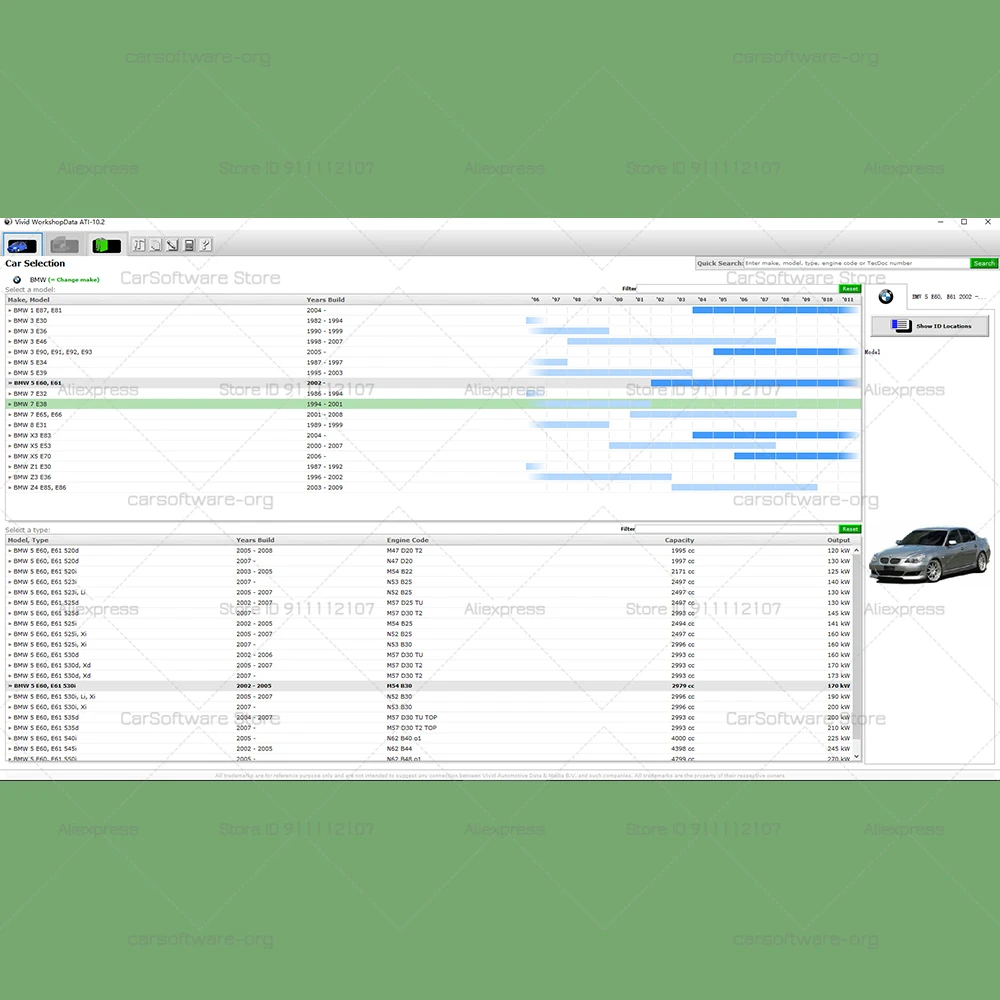
Task: Select 520d type with engine M47 D20 T2
Action: tap(429, 551)
